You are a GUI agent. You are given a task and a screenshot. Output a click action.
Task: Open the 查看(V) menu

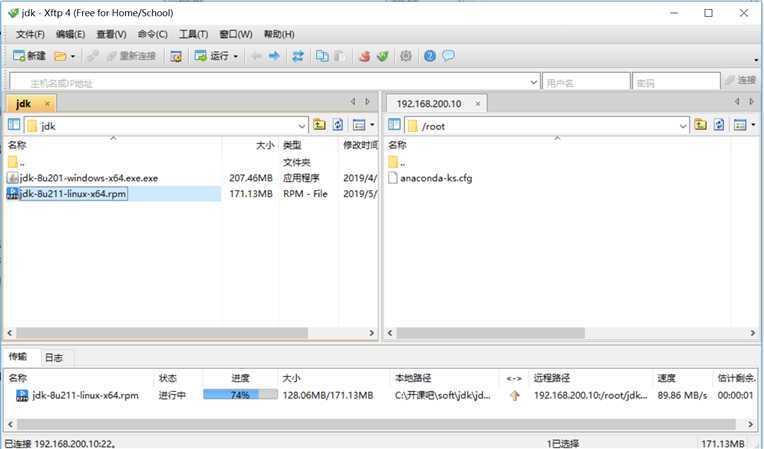coord(112,34)
